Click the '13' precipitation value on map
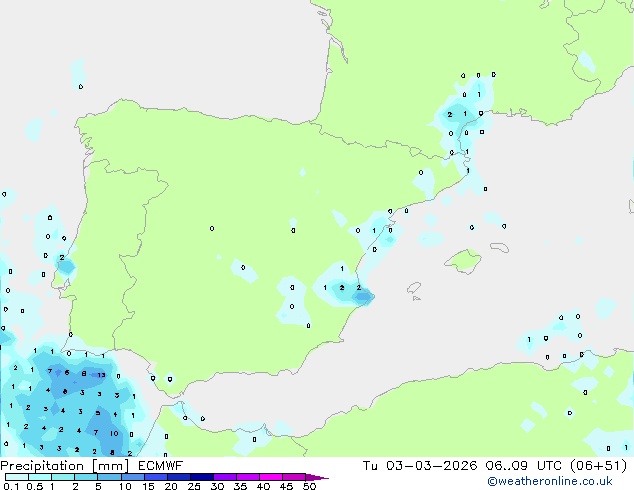 (x=101, y=375)
